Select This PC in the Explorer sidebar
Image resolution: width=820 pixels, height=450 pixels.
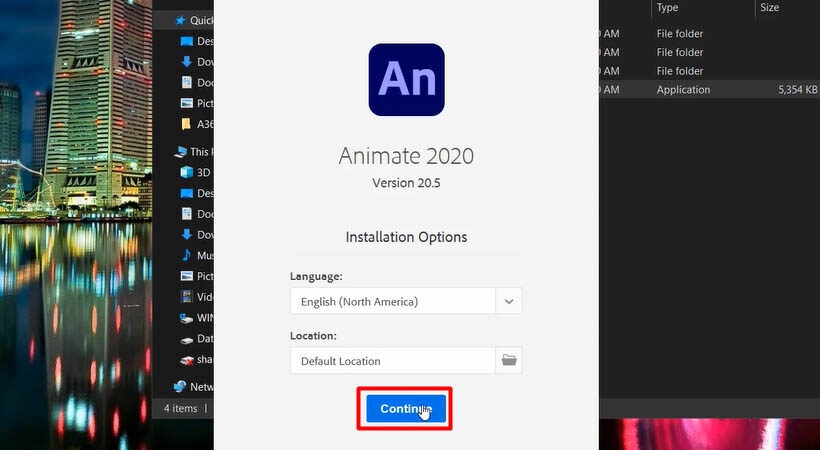click(x=194, y=152)
